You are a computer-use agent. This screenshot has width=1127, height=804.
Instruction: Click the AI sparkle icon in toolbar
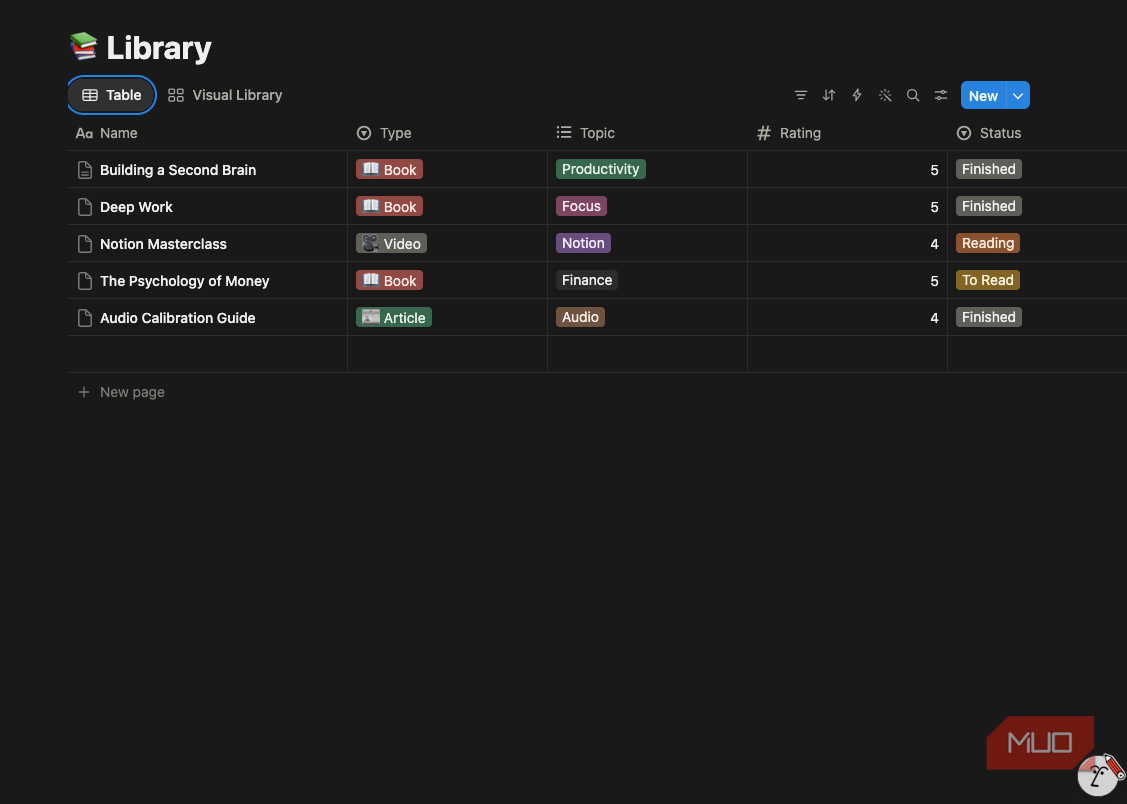pyautogui.click(x=885, y=95)
